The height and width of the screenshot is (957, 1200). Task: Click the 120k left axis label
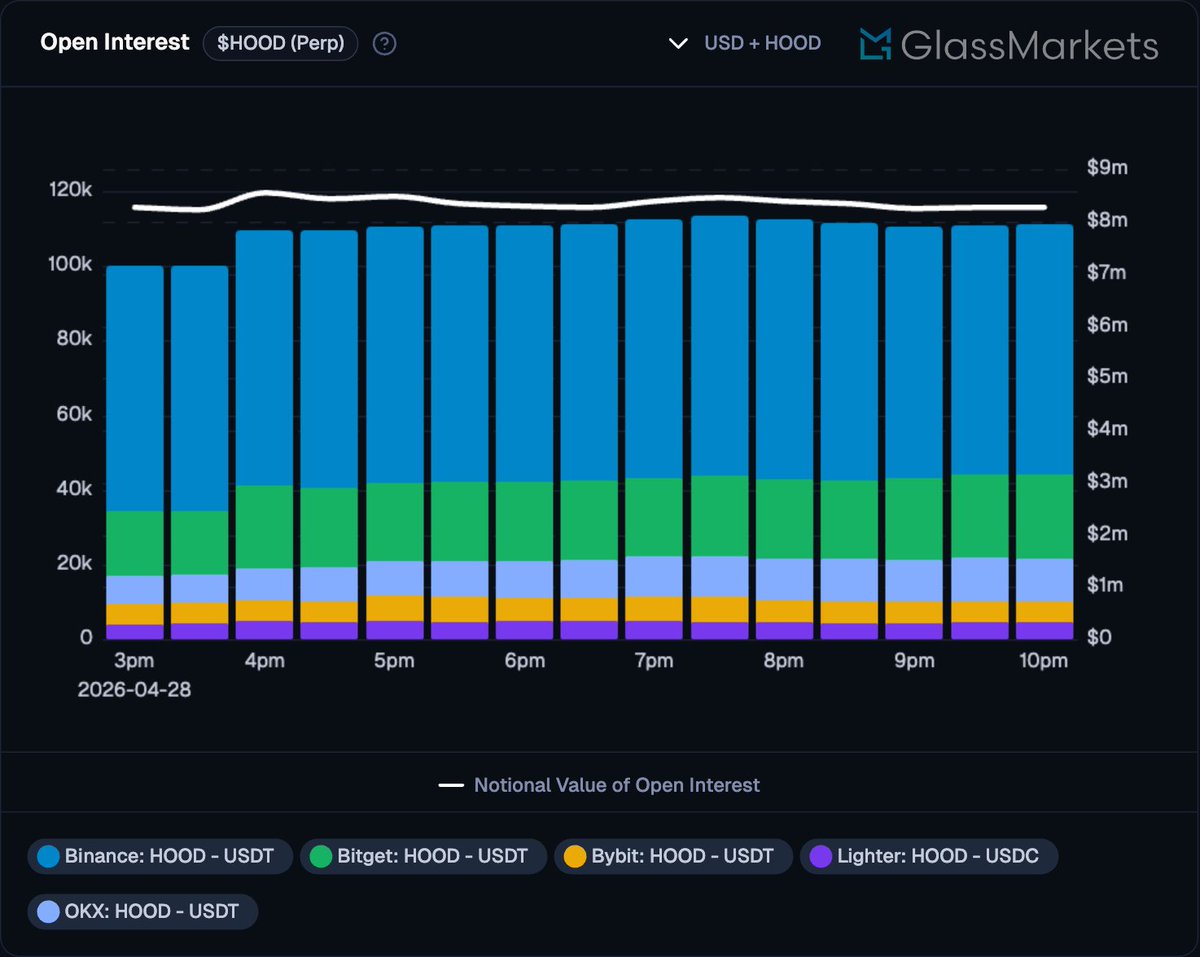pyautogui.click(x=70, y=191)
